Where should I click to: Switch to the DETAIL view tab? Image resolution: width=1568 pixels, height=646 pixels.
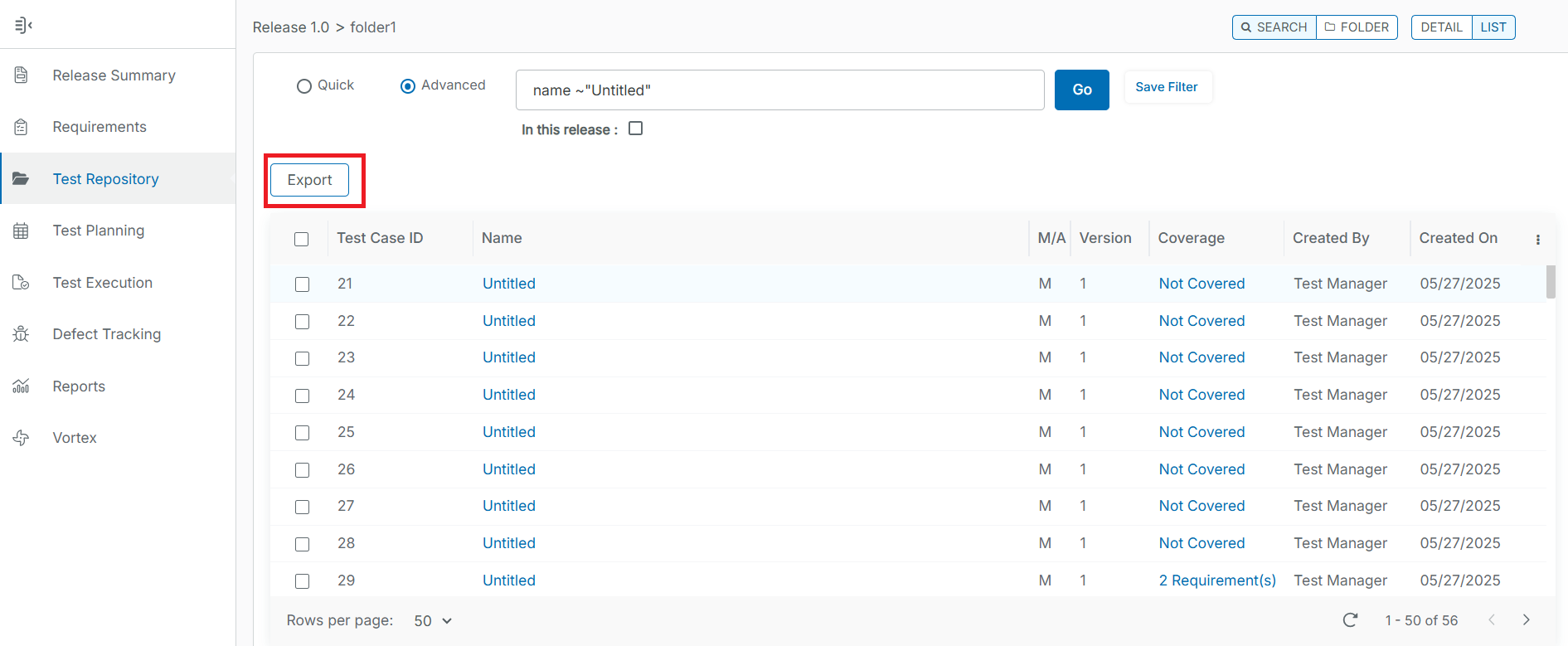click(x=1441, y=27)
